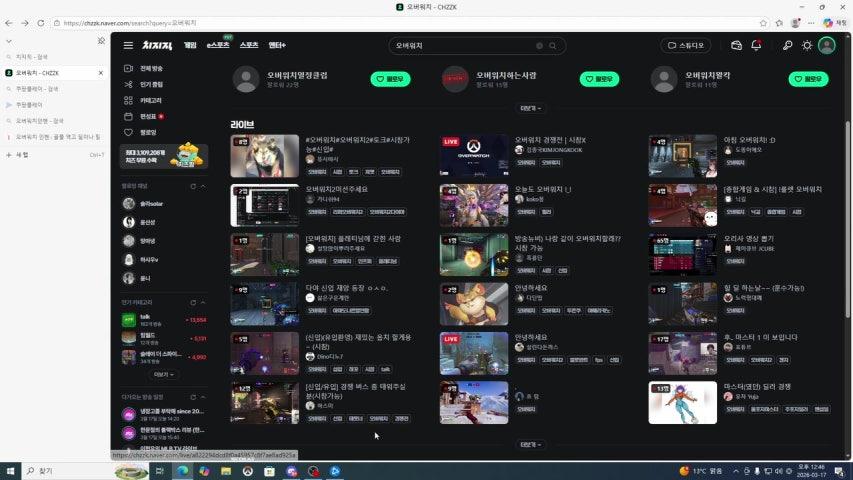Viewport: 853px width, 480px height.
Task: Clear the search box text
Action: 539,46
